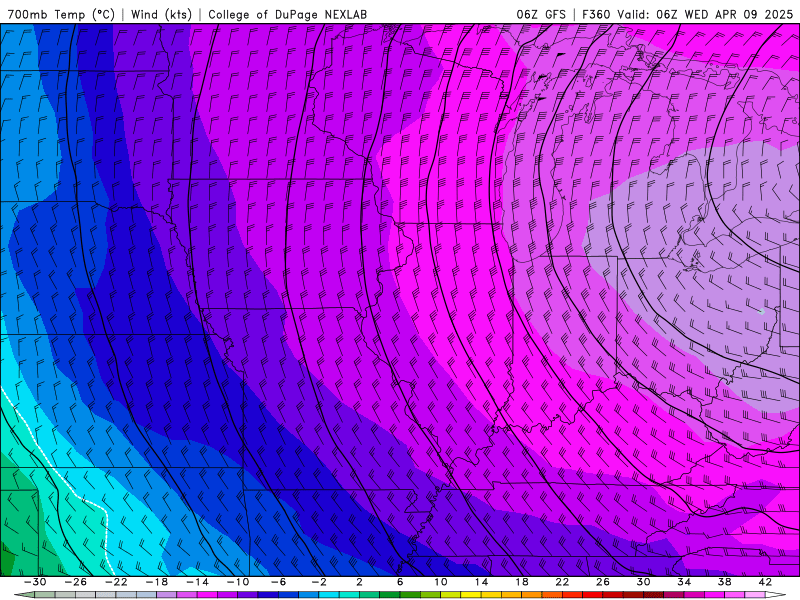Click the 38 color scale label
Image resolution: width=800 pixels, height=600 pixels.
(x=724, y=582)
